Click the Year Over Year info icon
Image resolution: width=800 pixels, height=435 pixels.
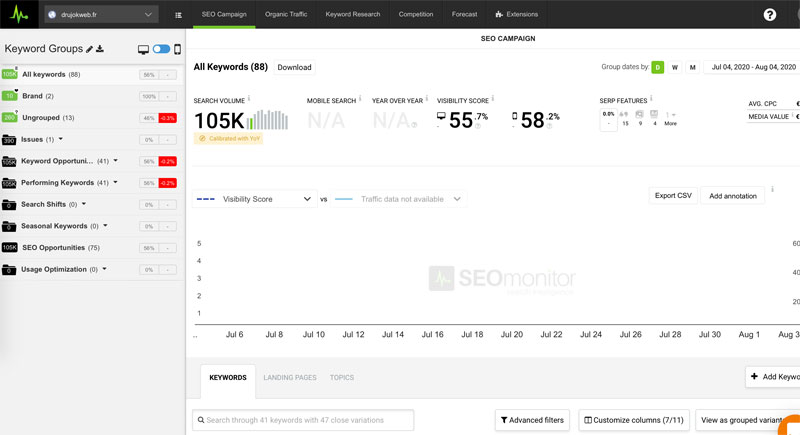427,98
